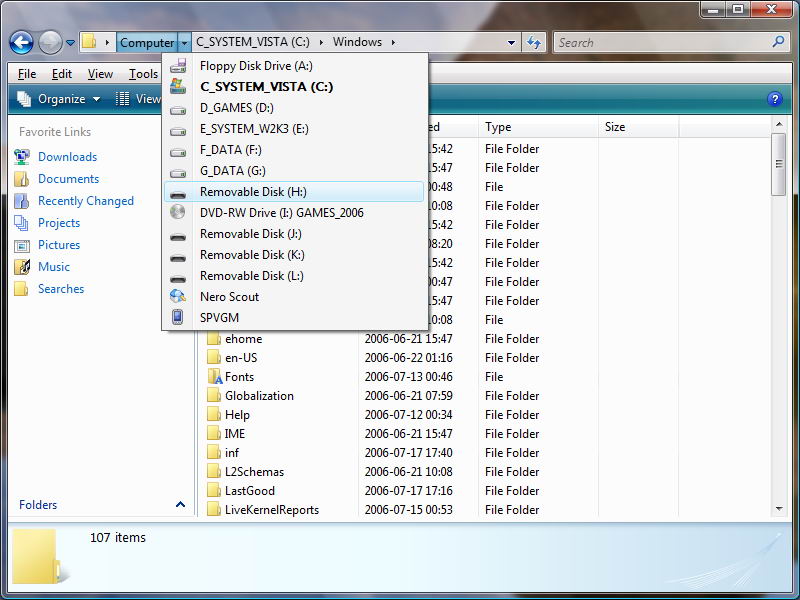Select Removable Disk (J:)
This screenshot has height=600, width=800.
294,234
